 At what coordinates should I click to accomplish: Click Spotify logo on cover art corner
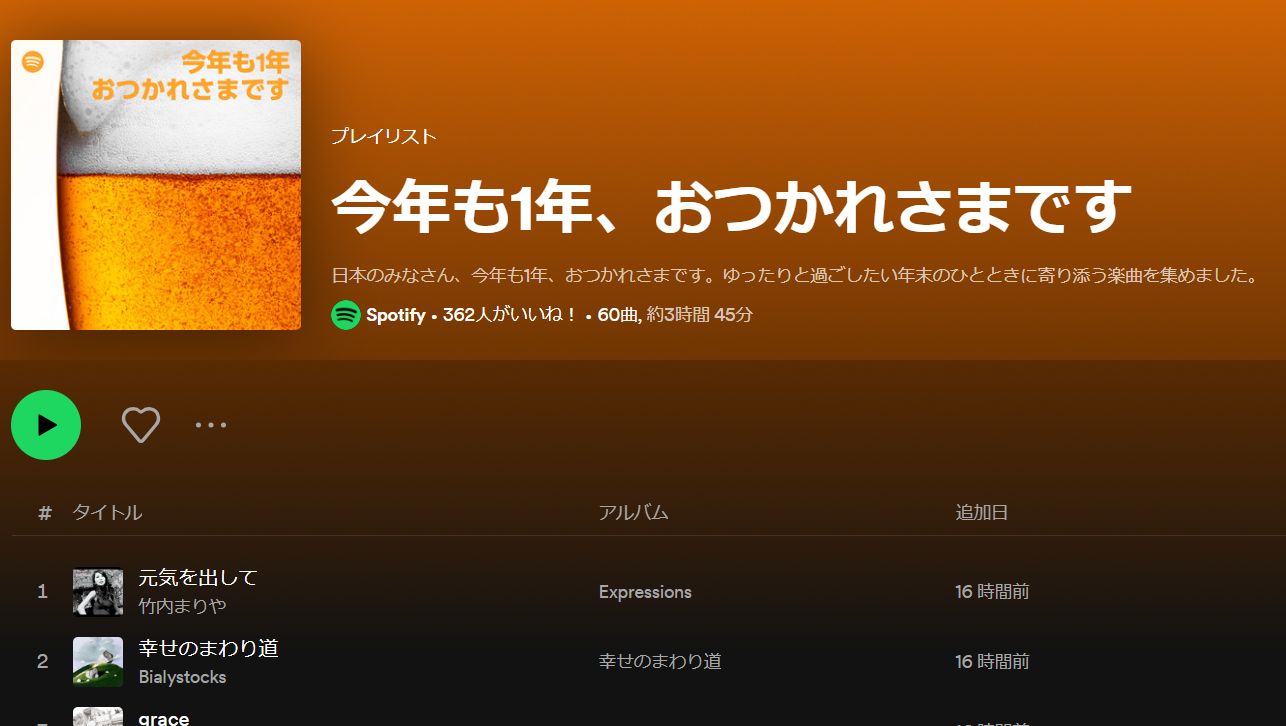coord(33,62)
